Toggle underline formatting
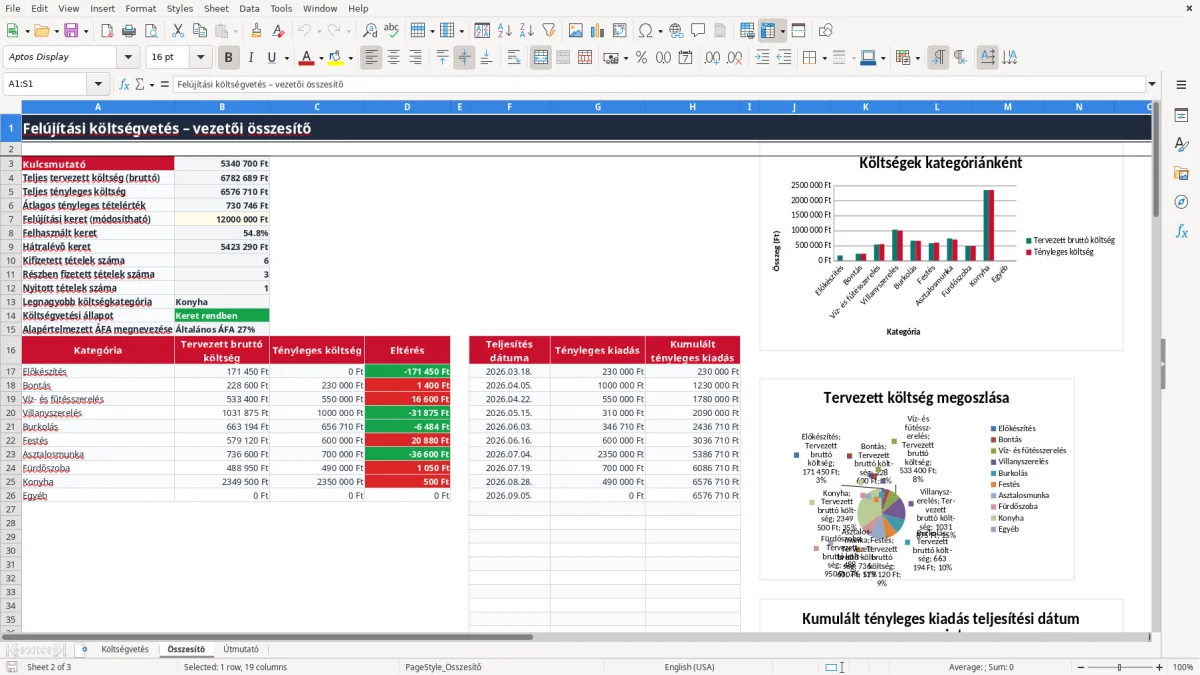This screenshot has height=675, width=1200. [x=271, y=58]
